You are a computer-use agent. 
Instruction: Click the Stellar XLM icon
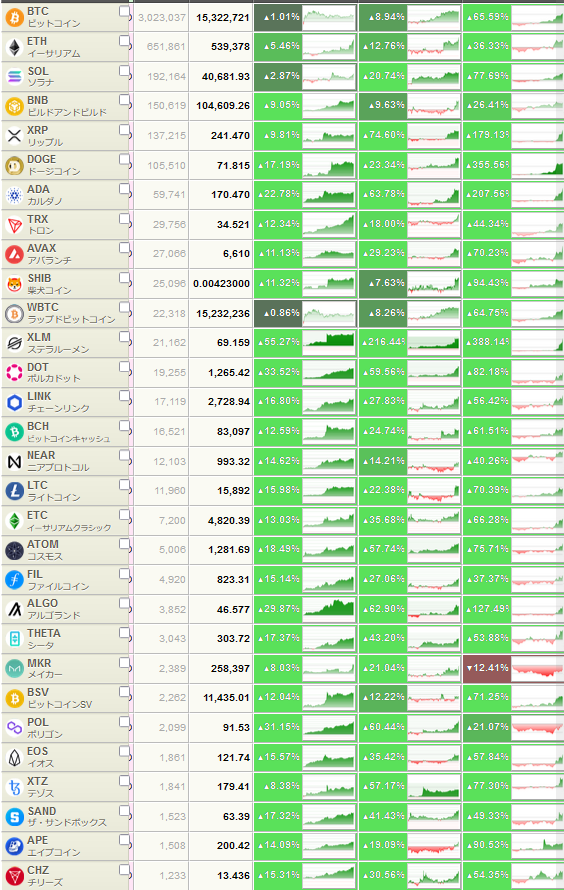point(14,343)
